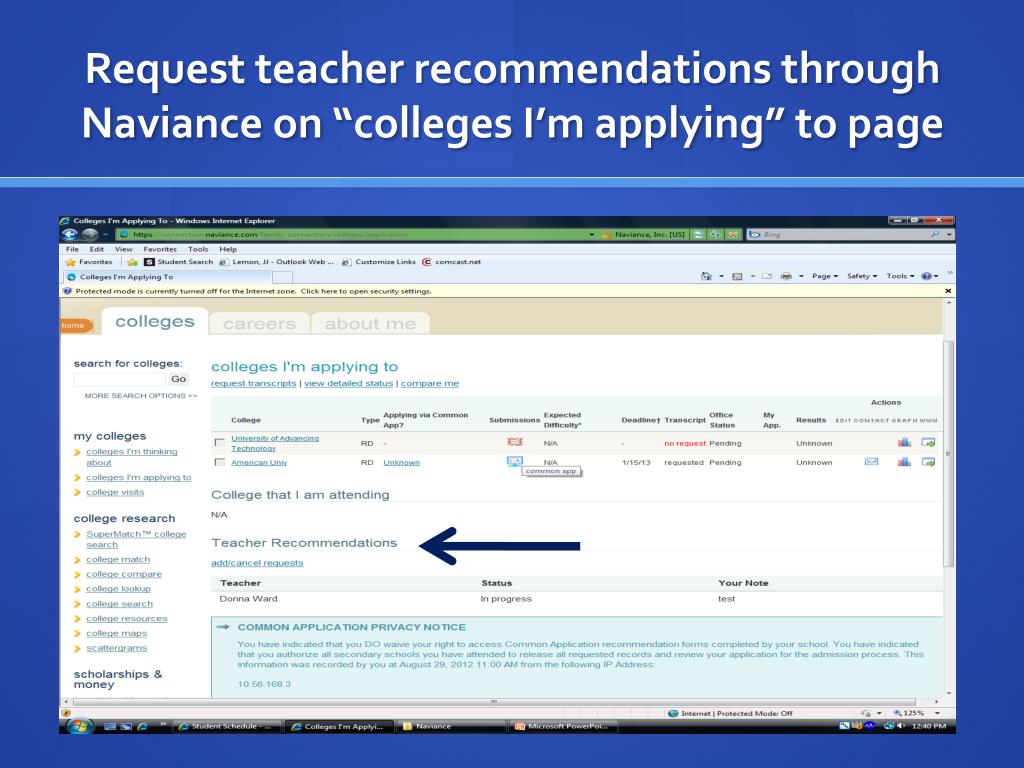Viewport: 1024px width, 768px height.
Task: Open Student Search favorites bar link
Action: 178,262
